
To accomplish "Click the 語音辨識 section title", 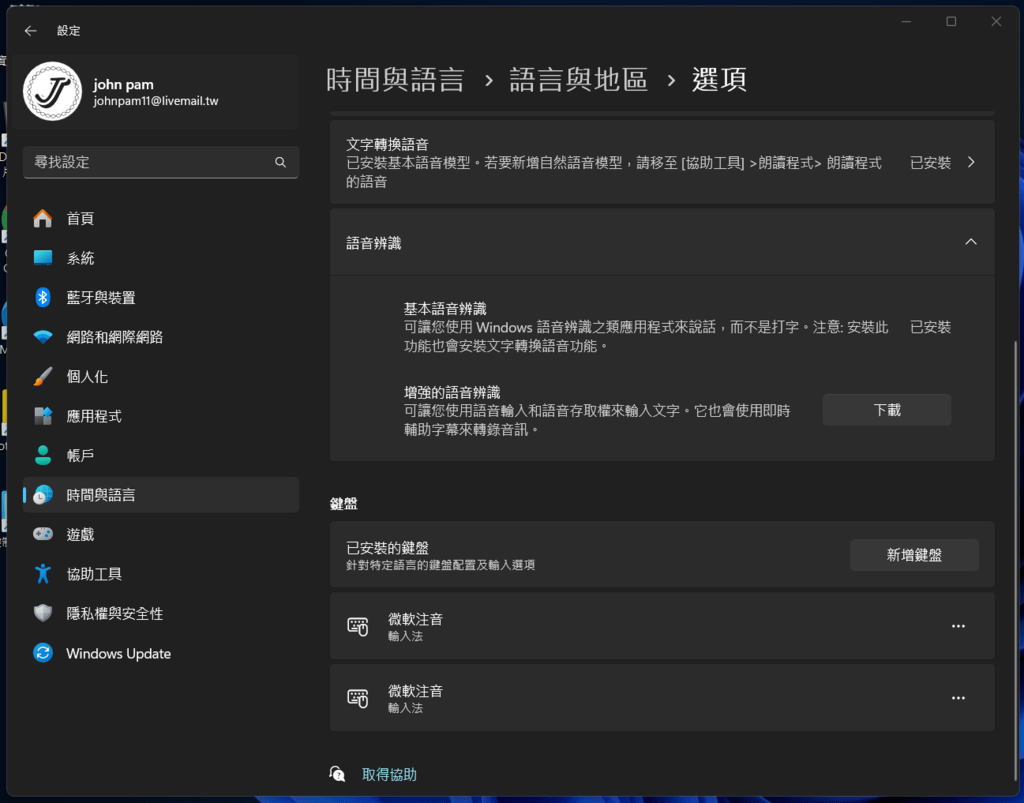I will (374, 243).
